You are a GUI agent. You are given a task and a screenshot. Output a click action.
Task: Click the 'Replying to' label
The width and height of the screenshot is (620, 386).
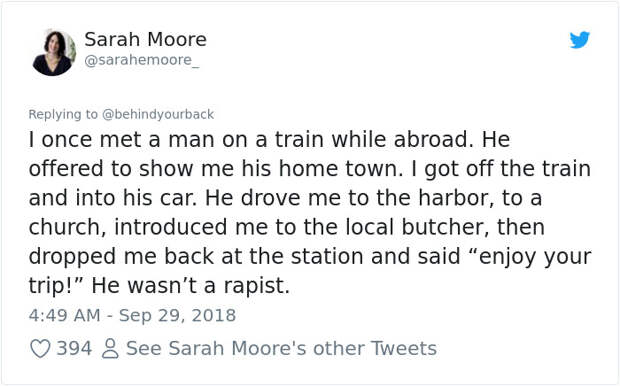coord(63,114)
